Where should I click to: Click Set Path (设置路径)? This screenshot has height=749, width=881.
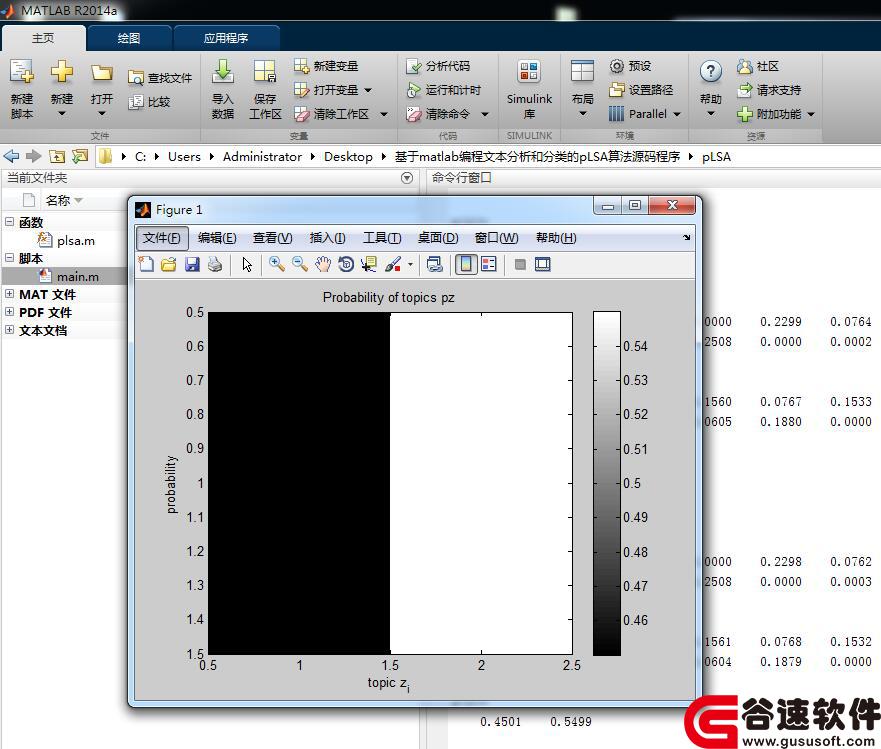coord(641,90)
